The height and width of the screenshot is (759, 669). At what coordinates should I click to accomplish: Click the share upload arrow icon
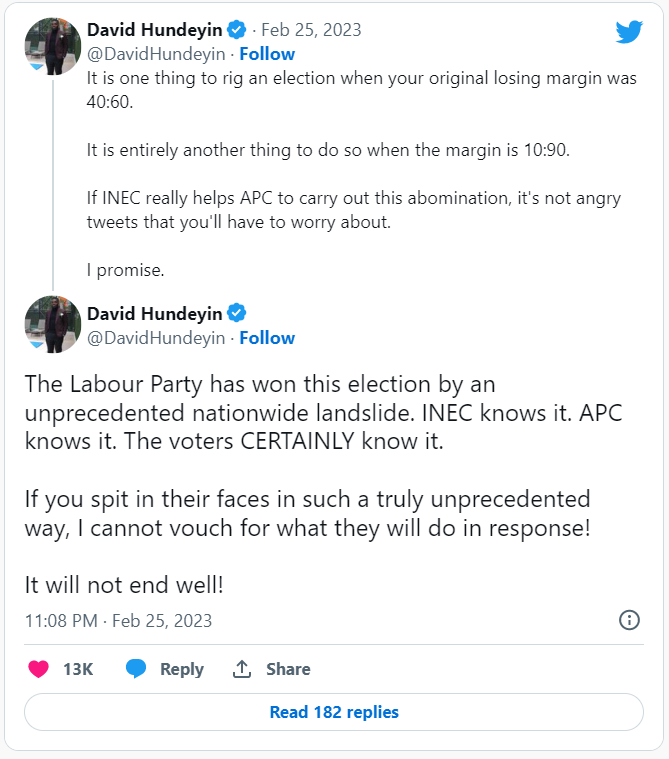pos(241,669)
